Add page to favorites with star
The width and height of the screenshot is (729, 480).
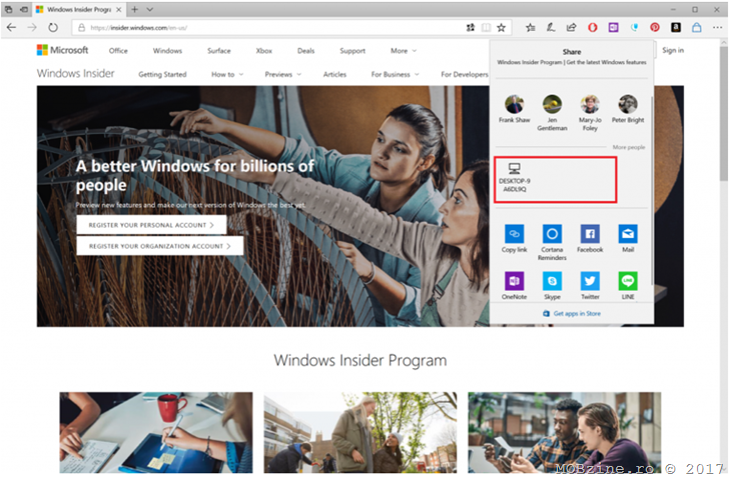tap(501, 27)
